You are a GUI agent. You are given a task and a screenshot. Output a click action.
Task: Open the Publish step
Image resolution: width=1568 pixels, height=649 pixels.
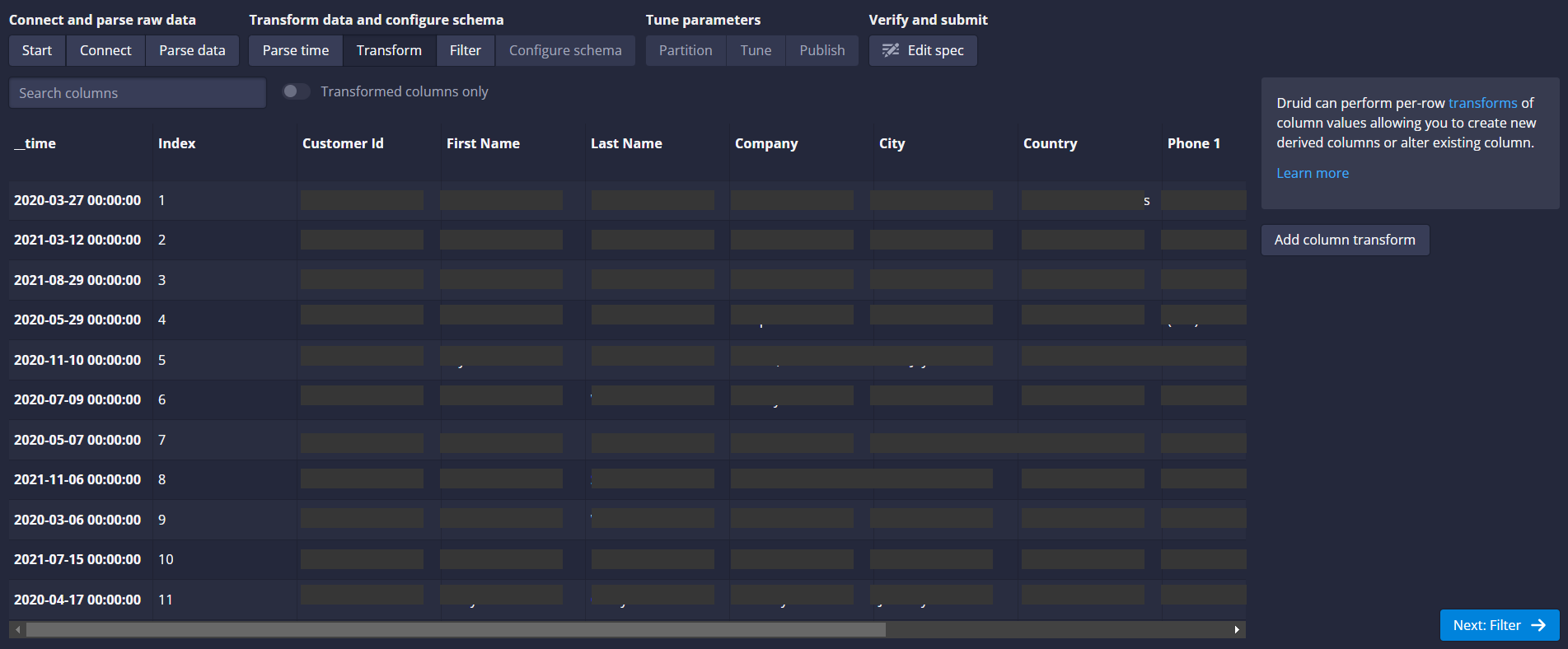pyautogui.click(x=822, y=50)
